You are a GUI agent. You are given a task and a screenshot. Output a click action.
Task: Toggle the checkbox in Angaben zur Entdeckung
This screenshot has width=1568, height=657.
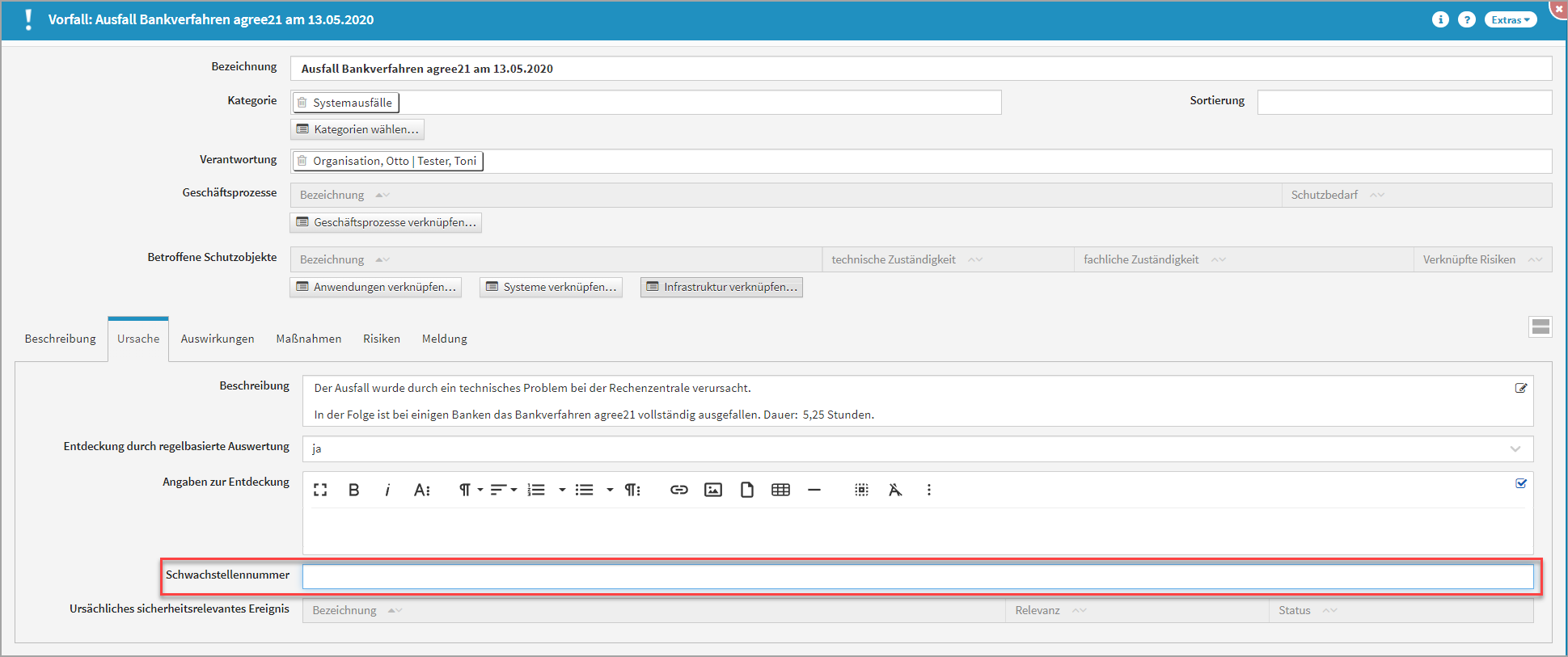[1520, 483]
